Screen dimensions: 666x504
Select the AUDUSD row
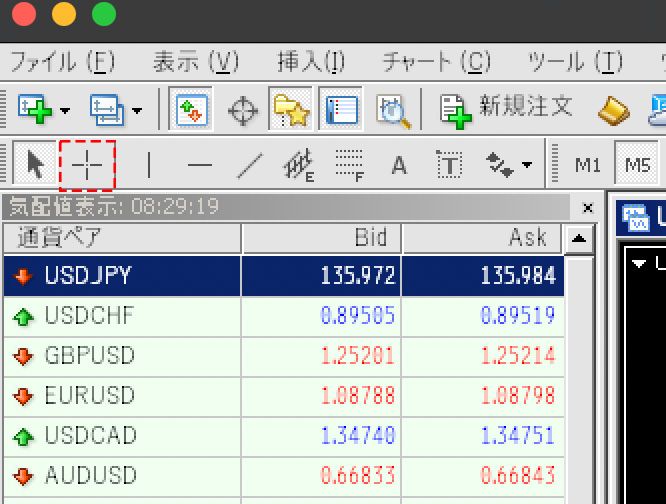[x=284, y=476]
